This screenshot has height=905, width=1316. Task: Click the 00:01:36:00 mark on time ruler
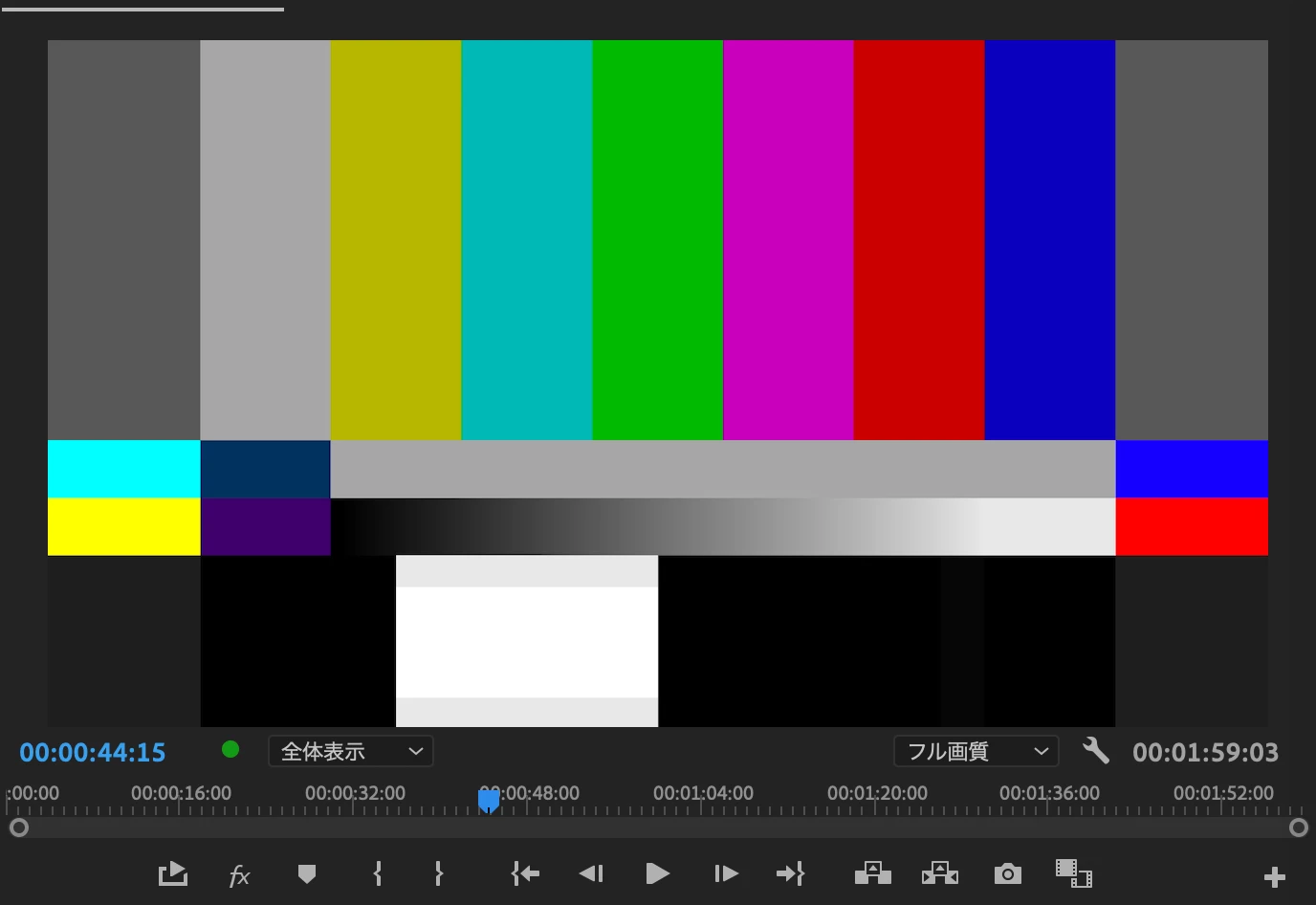pos(1049,793)
